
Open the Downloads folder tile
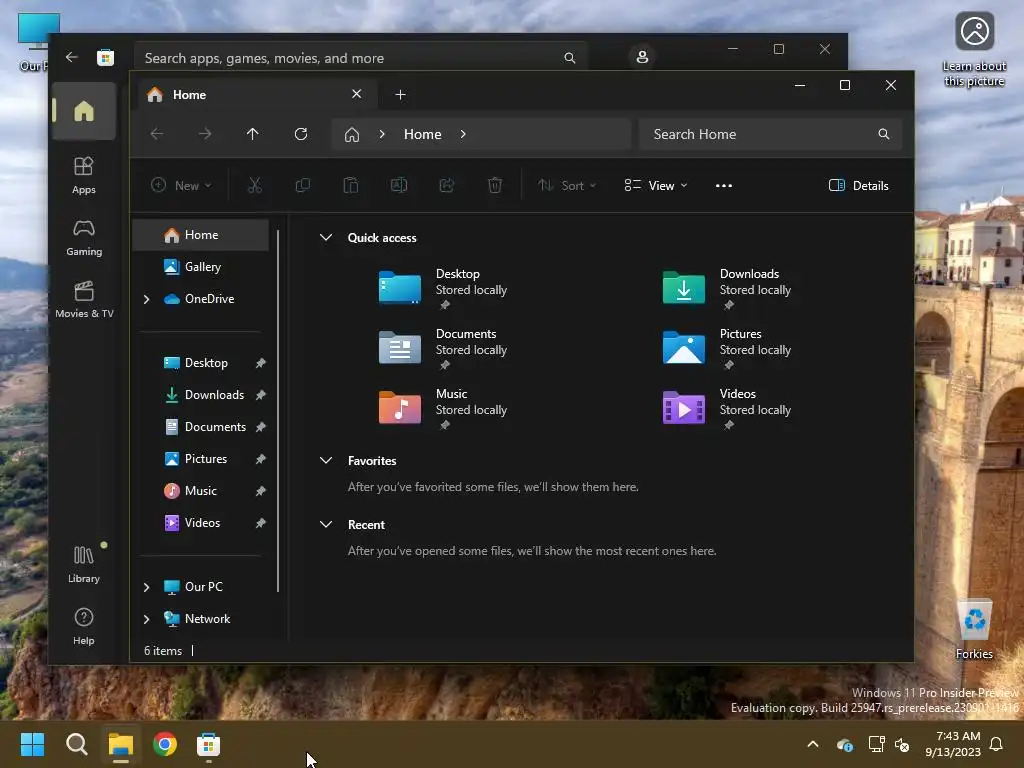pyautogui.click(x=727, y=287)
